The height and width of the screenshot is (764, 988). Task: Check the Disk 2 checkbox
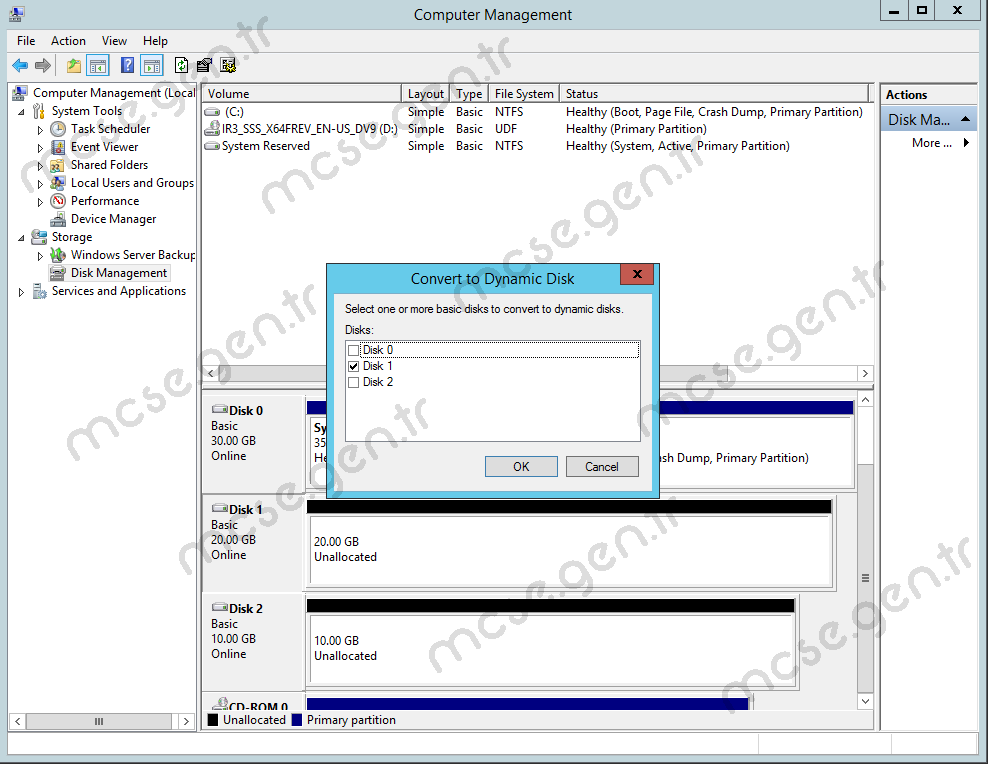353,382
